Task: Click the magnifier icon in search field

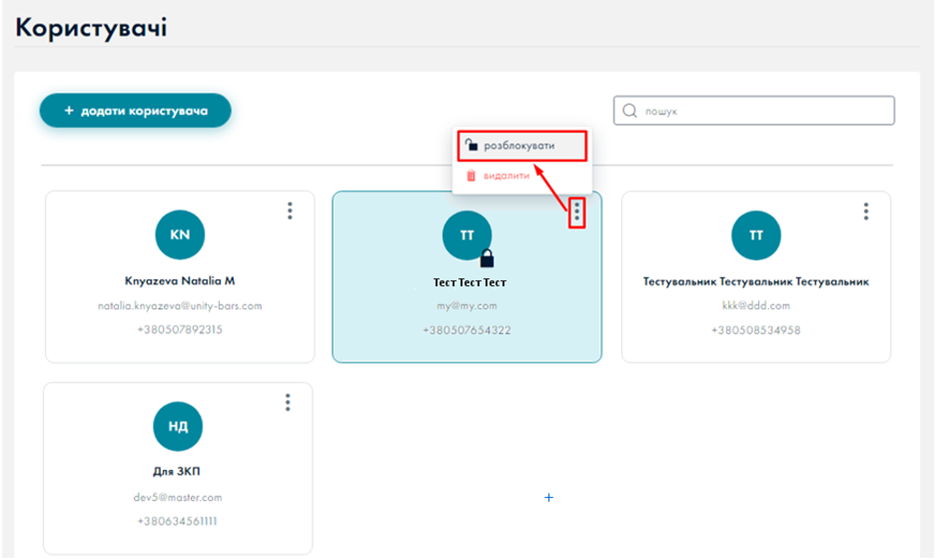Action: click(630, 111)
